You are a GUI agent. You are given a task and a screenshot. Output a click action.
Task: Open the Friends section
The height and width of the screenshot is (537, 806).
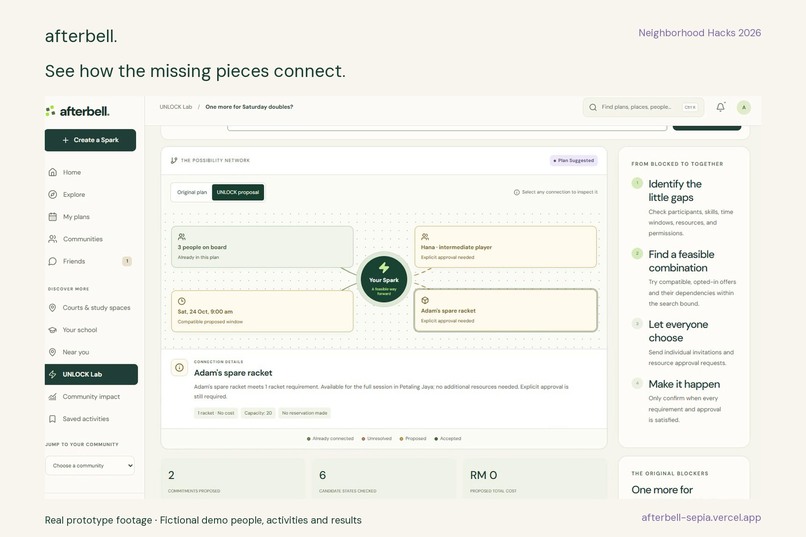[x=90, y=261]
